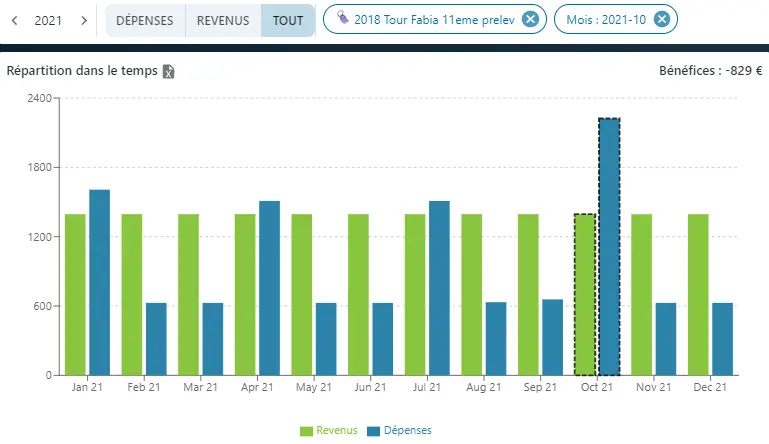Screen dimensions: 769x444
Task: Select the TOUT filter tab
Action: pyautogui.click(x=288, y=20)
